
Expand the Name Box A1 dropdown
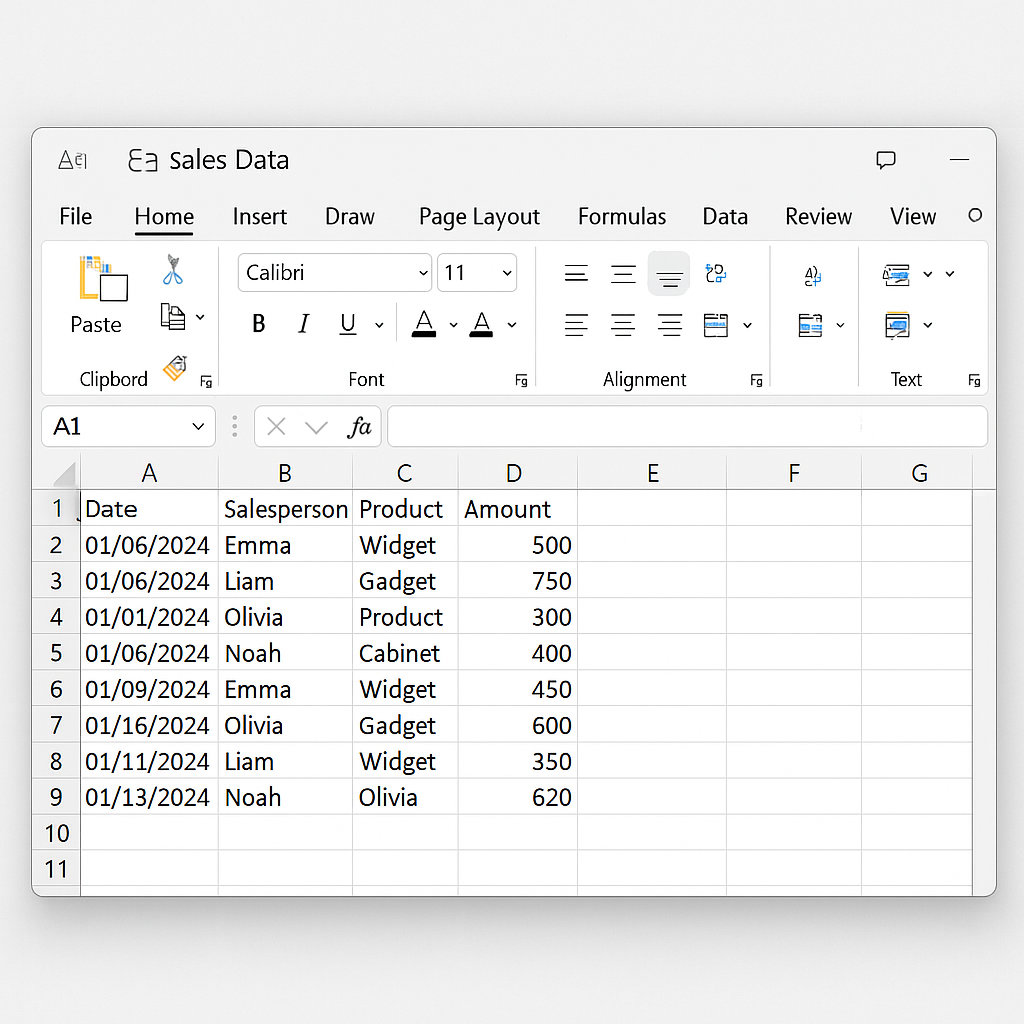click(197, 427)
